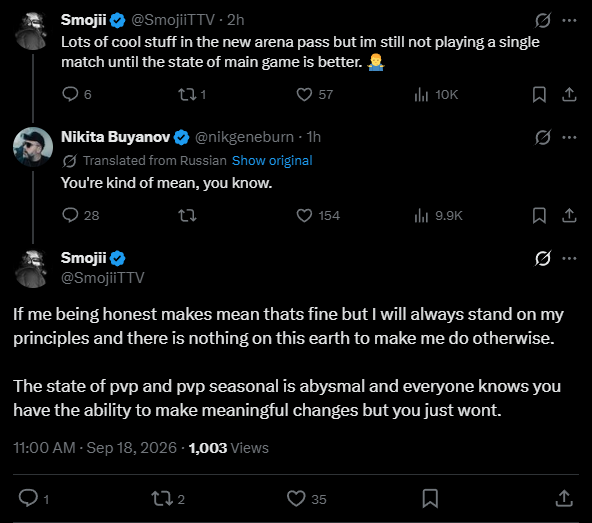592x523 pixels.
Task: Open more options on Nikita Buyanov's tweet
Action: 569,137
